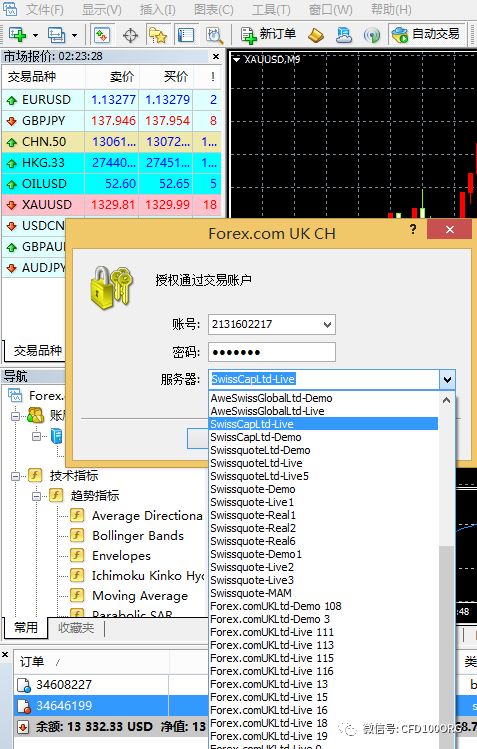Image resolution: width=477 pixels, height=749 pixels.
Task: Open the 账号 account dropdown
Action: (x=327, y=325)
